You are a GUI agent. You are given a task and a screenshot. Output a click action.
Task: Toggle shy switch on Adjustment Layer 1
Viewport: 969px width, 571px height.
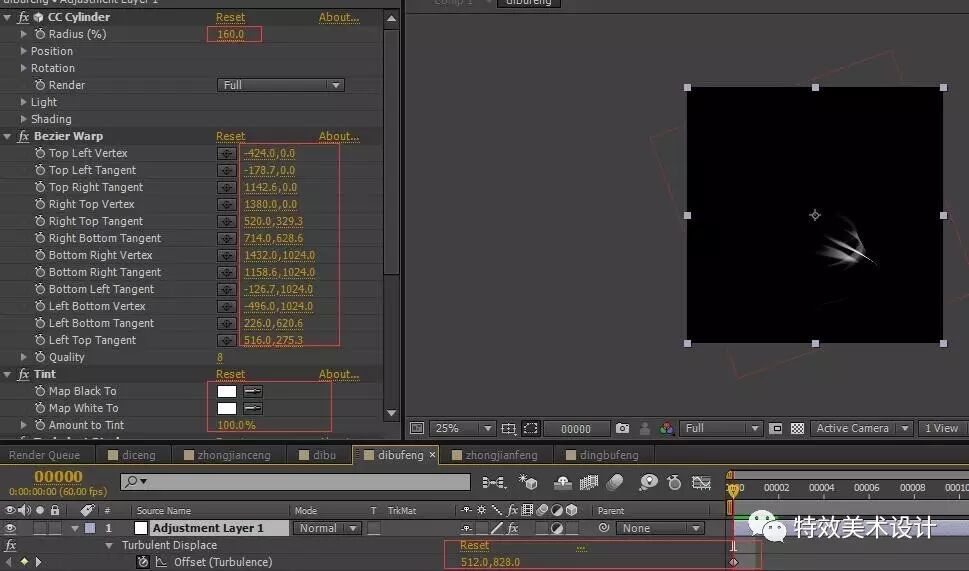click(467, 528)
